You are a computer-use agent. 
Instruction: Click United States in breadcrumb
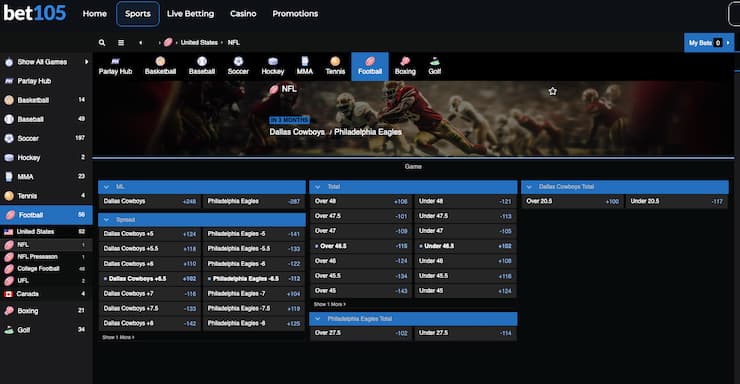click(x=199, y=42)
